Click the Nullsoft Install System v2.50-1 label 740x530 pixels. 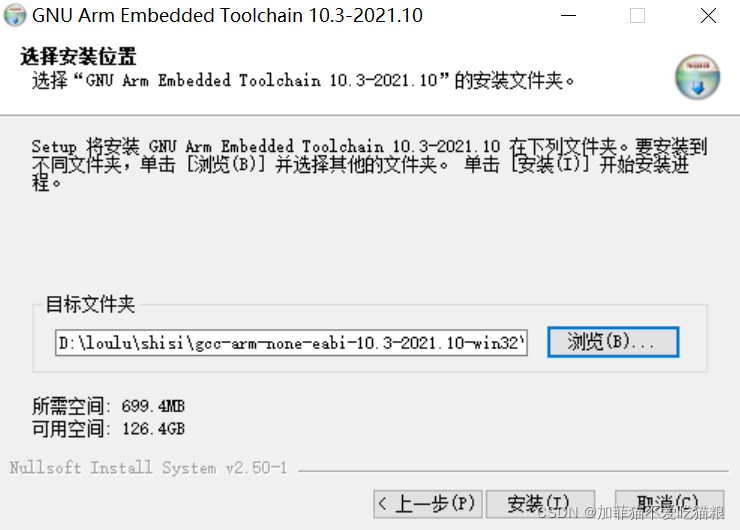(x=148, y=468)
